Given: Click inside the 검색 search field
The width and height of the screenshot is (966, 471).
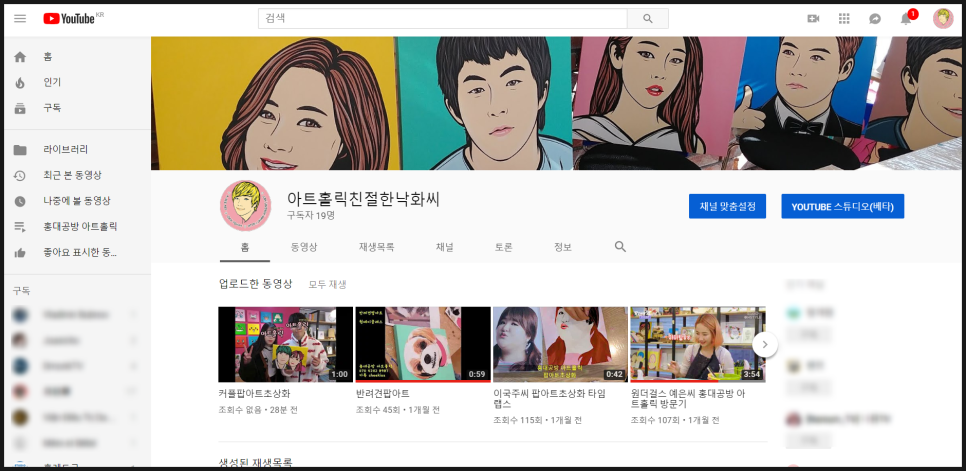Looking at the screenshot, I should pos(442,18).
